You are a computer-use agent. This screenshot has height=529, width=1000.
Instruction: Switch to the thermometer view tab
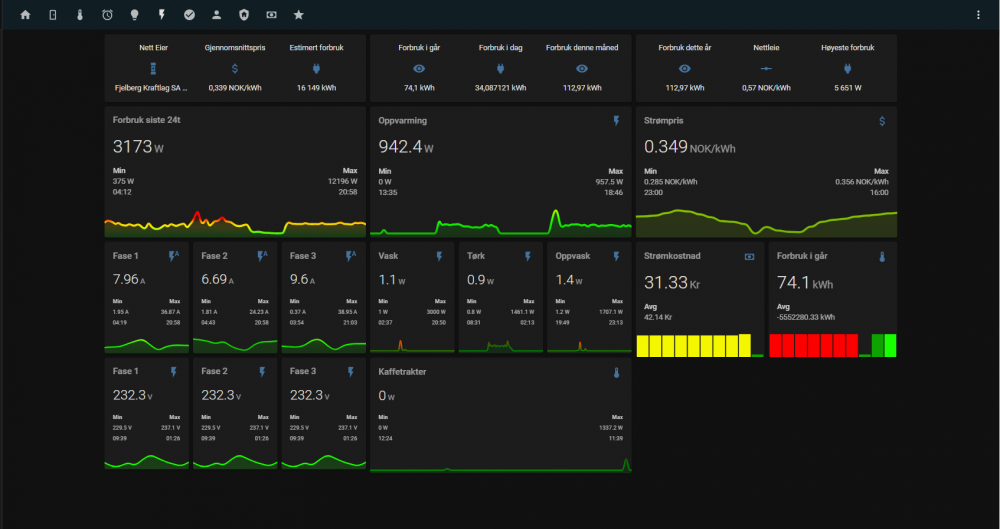pyautogui.click(x=79, y=15)
